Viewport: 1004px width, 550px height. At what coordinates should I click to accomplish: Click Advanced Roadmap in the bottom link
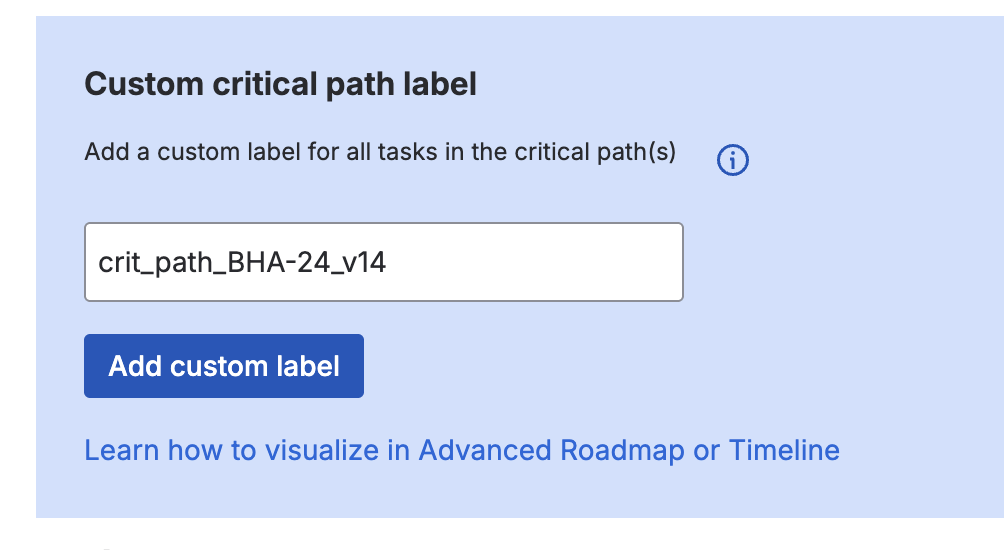coord(551,450)
